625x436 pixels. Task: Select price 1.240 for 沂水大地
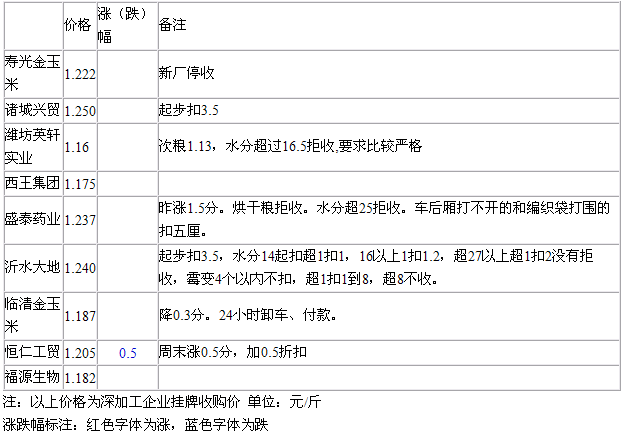point(80,268)
